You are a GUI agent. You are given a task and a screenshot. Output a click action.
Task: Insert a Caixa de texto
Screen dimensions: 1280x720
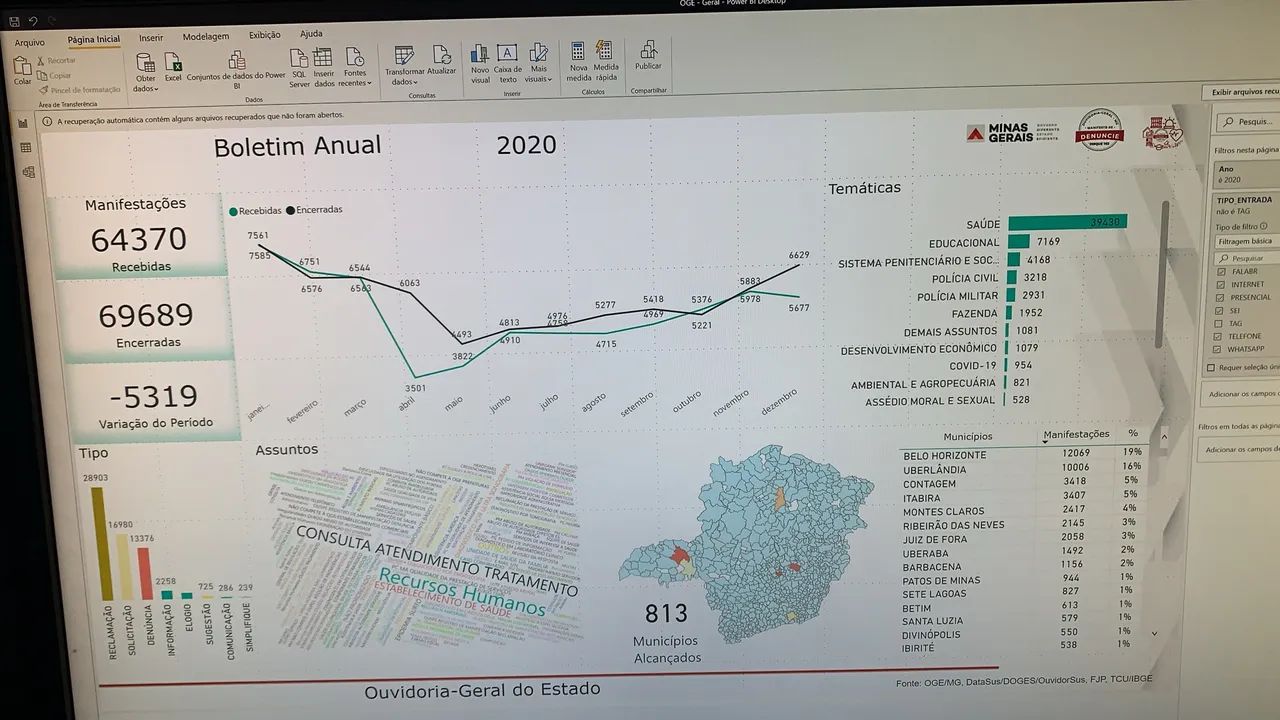click(x=508, y=64)
